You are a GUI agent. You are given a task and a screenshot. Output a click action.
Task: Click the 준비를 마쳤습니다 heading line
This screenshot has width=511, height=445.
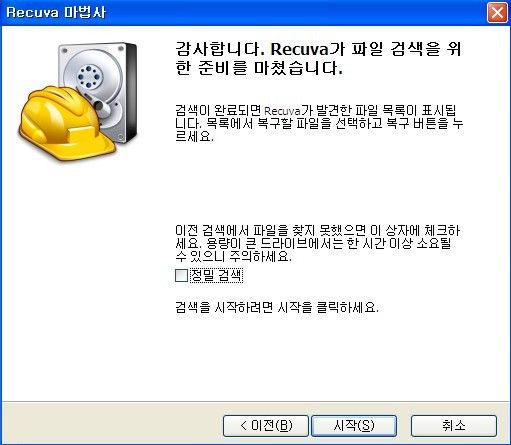coord(259,68)
